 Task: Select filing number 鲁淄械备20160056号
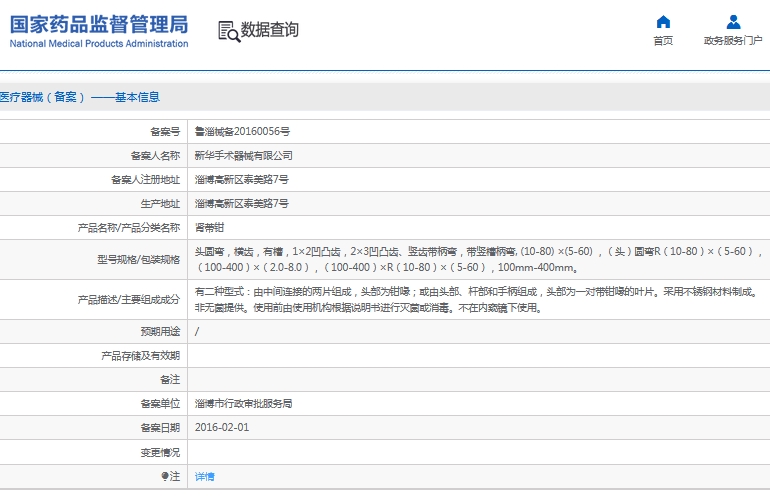coord(242,132)
